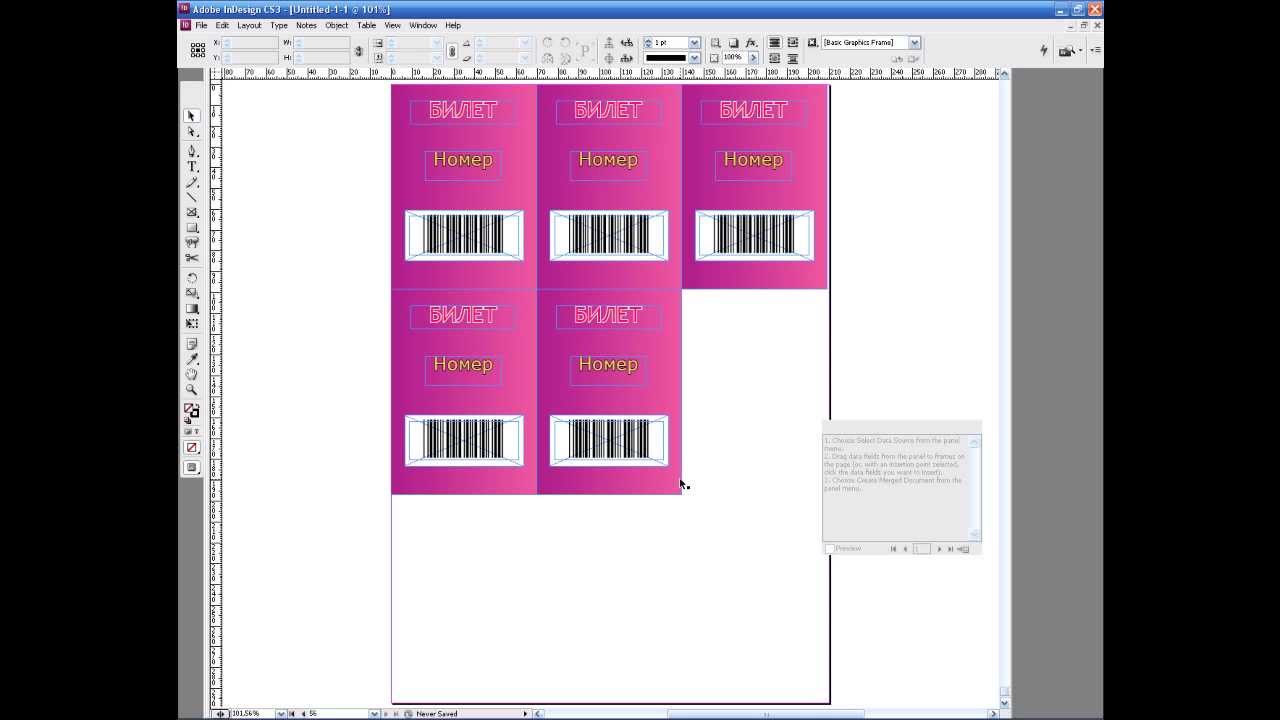Click the text wrap around bounding box icon
Image resolution: width=1280 pixels, height=720 pixels.
[x=793, y=43]
